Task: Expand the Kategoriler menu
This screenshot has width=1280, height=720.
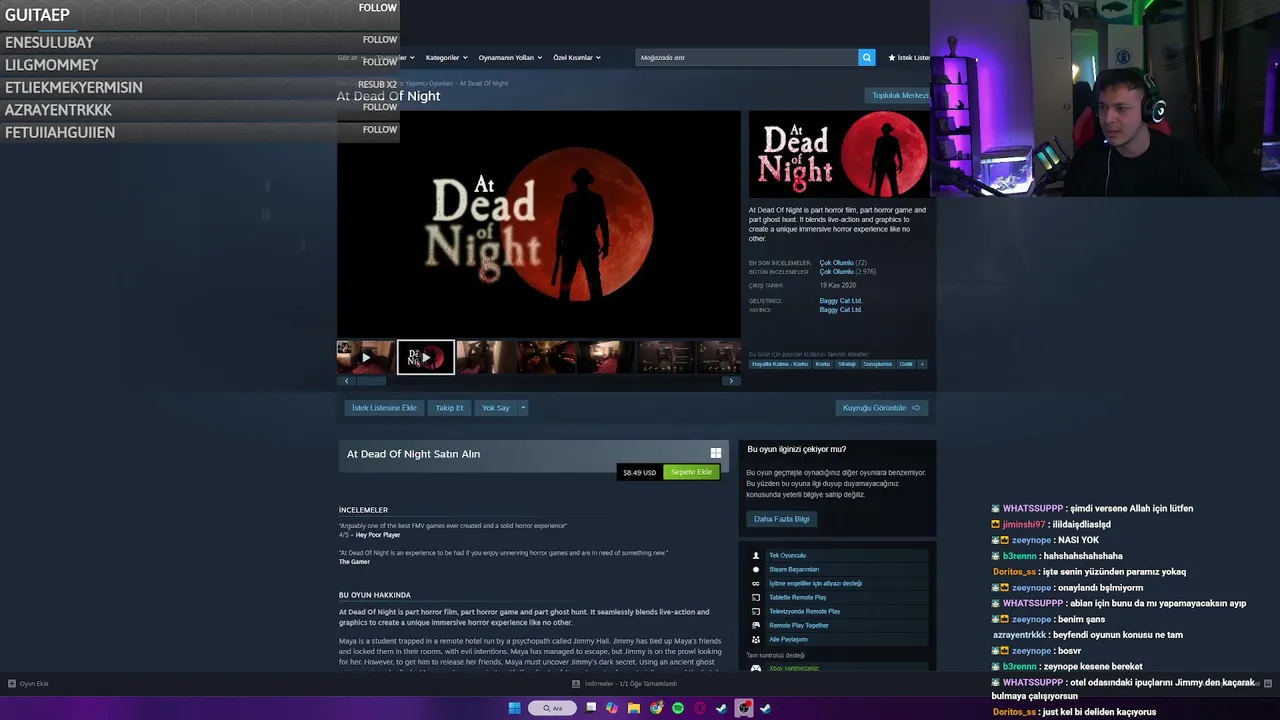Action: (x=446, y=58)
